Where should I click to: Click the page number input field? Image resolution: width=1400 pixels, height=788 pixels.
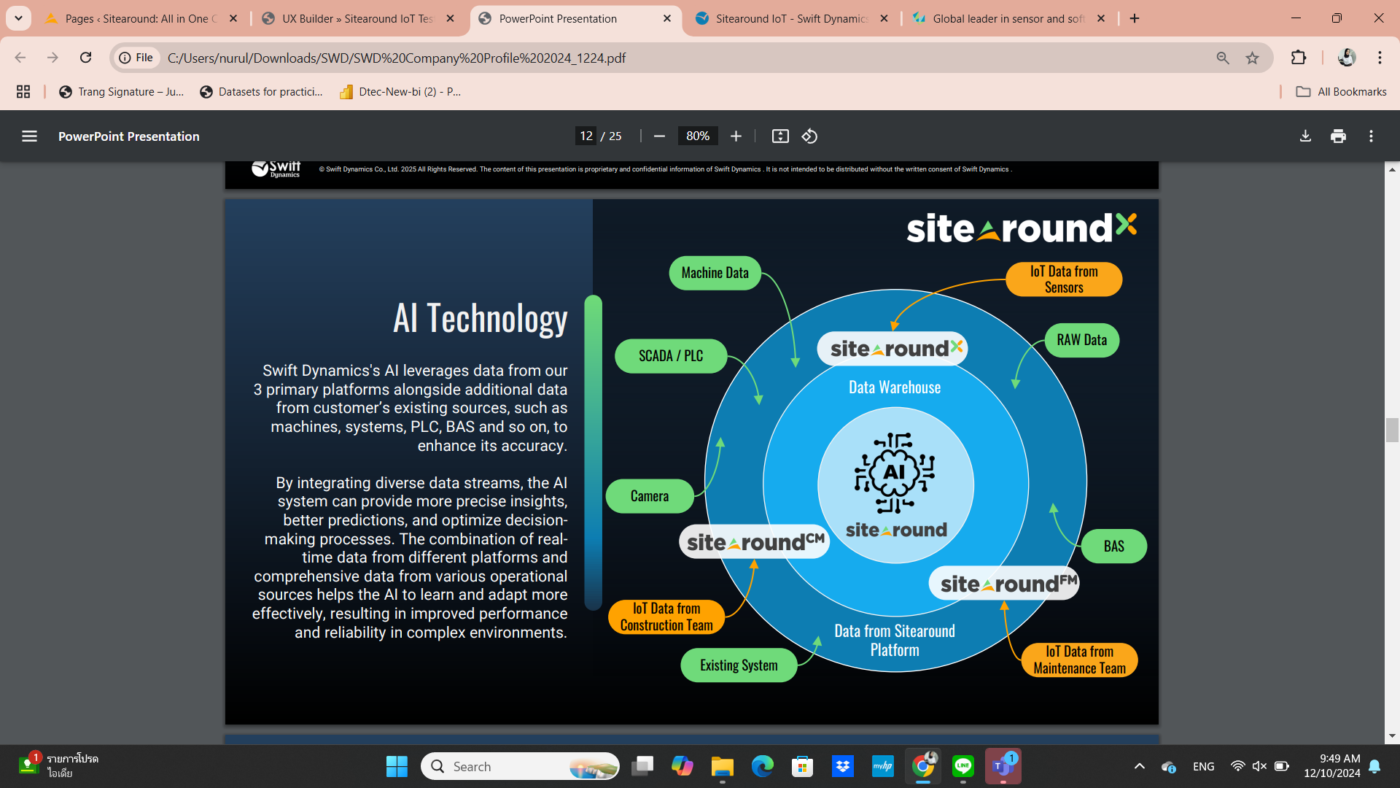tap(585, 135)
